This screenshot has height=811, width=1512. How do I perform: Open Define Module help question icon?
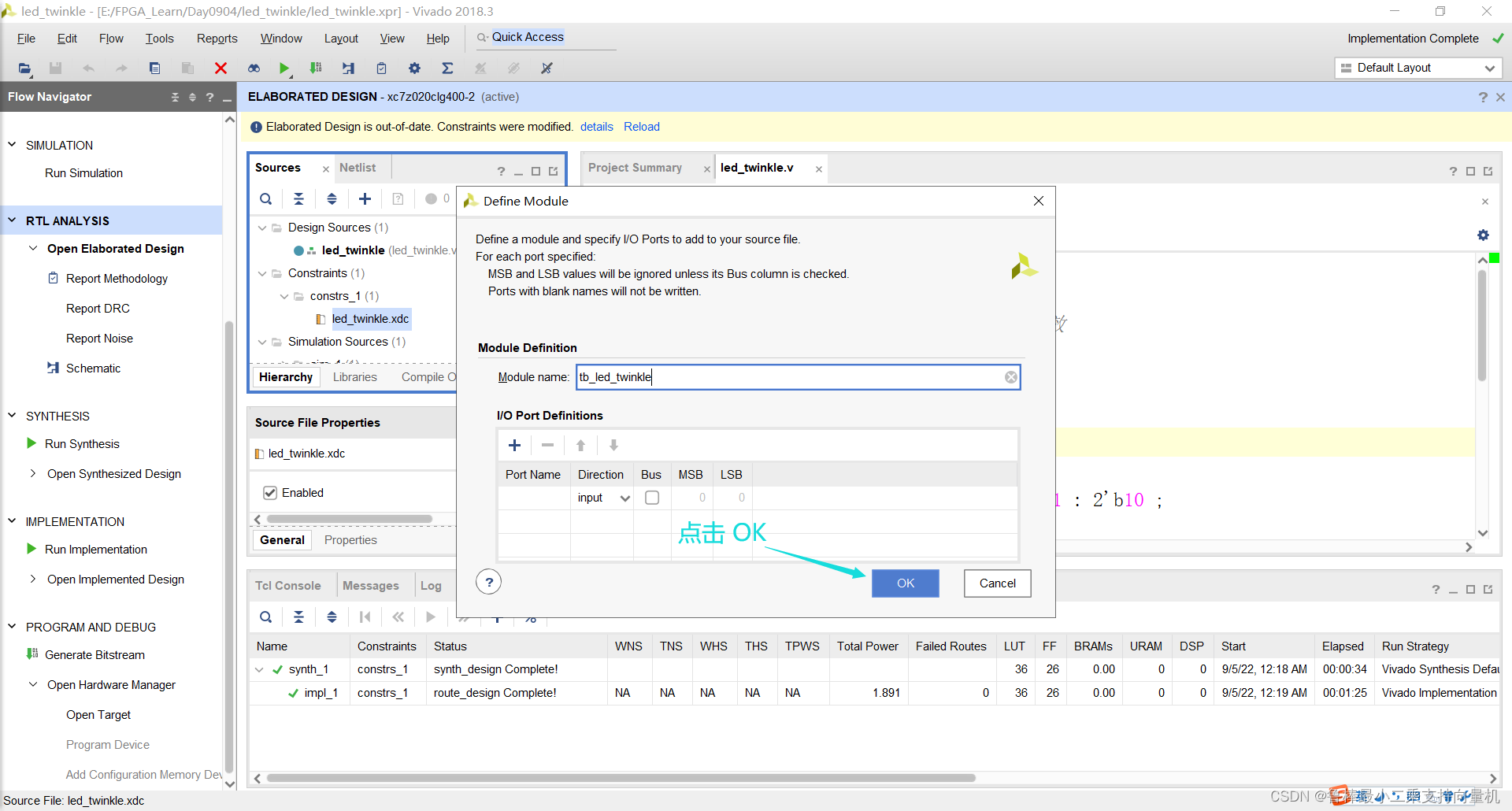click(x=489, y=582)
